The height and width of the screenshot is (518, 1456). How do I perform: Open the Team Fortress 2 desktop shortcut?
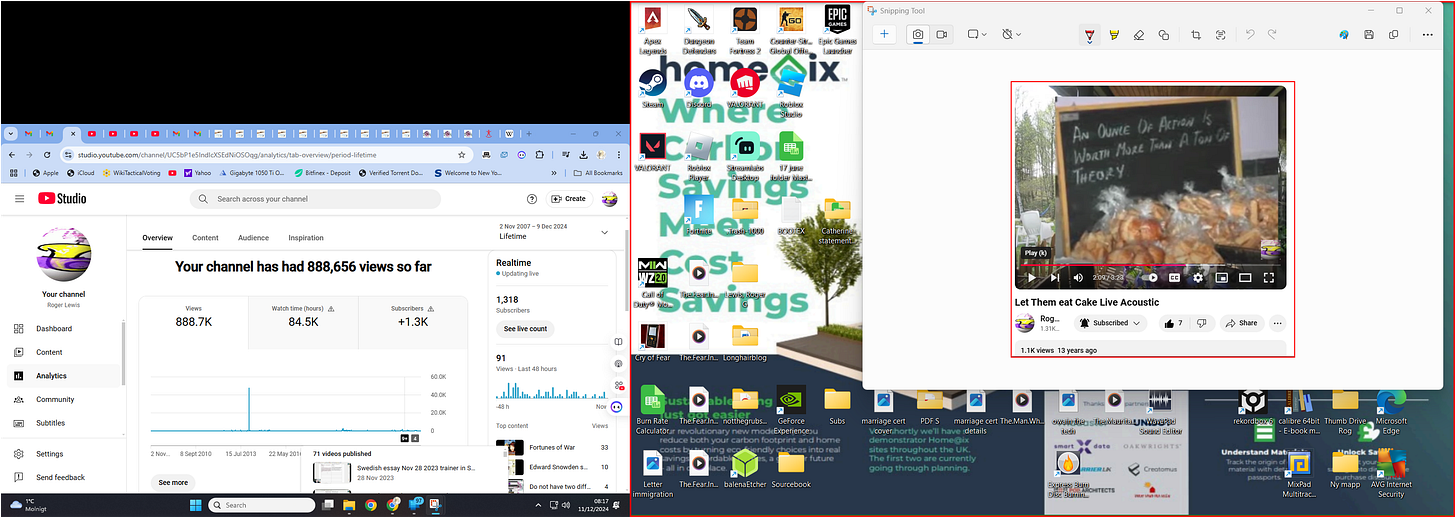coord(745,29)
